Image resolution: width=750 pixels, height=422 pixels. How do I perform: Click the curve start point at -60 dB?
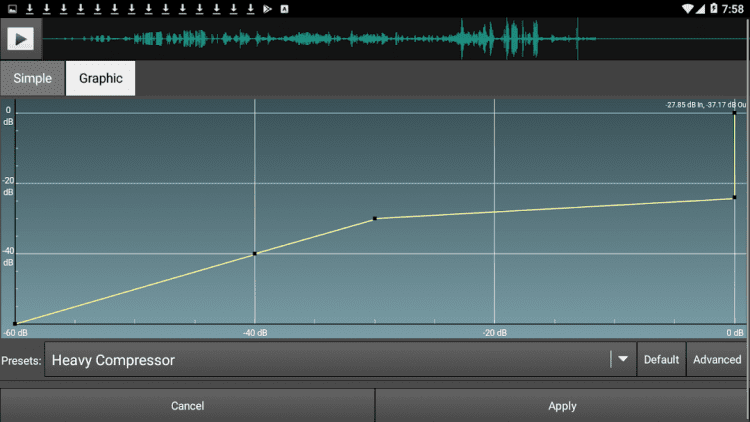15,323
